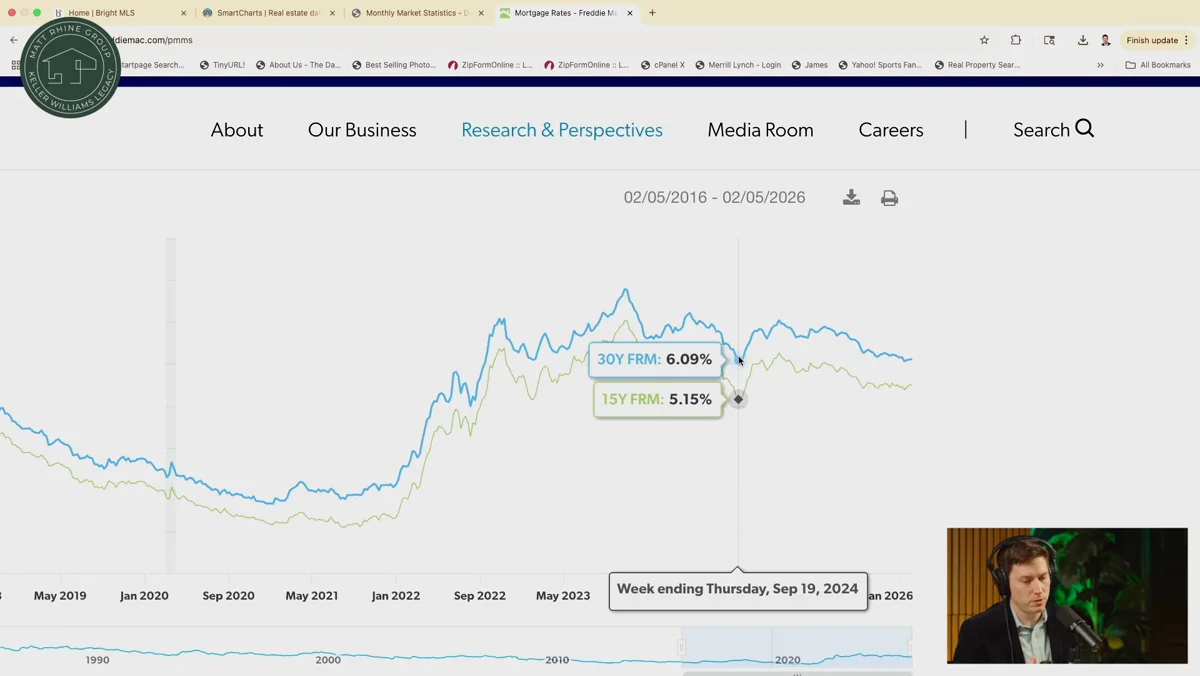Open the Merrill Lynch - Login bookmark

[x=738, y=65]
